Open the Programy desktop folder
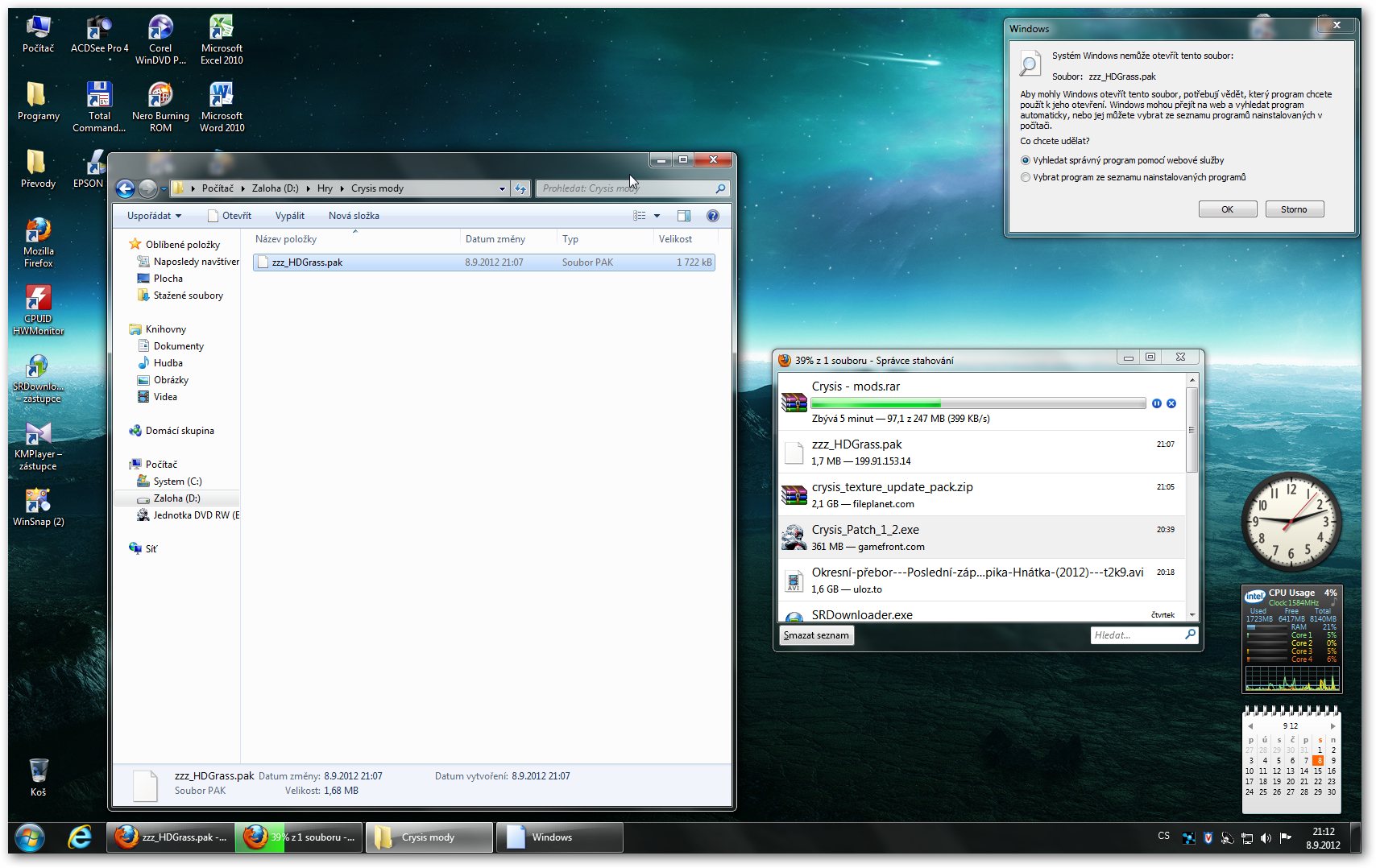The width and height of the screenshot is (1376, 868). [38, 101]
